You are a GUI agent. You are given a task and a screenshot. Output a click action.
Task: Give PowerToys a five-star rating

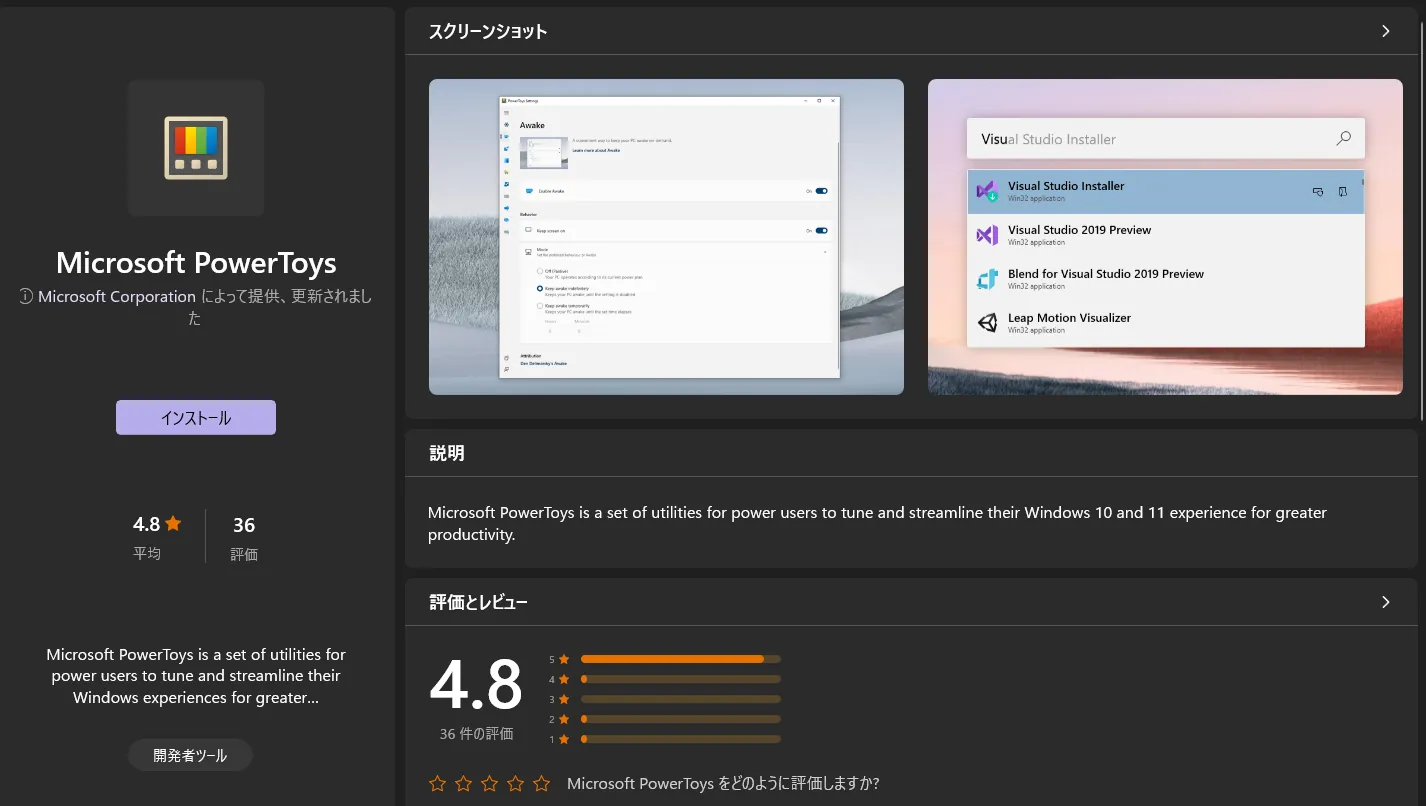pyautogui.click(x=541, y=783)
